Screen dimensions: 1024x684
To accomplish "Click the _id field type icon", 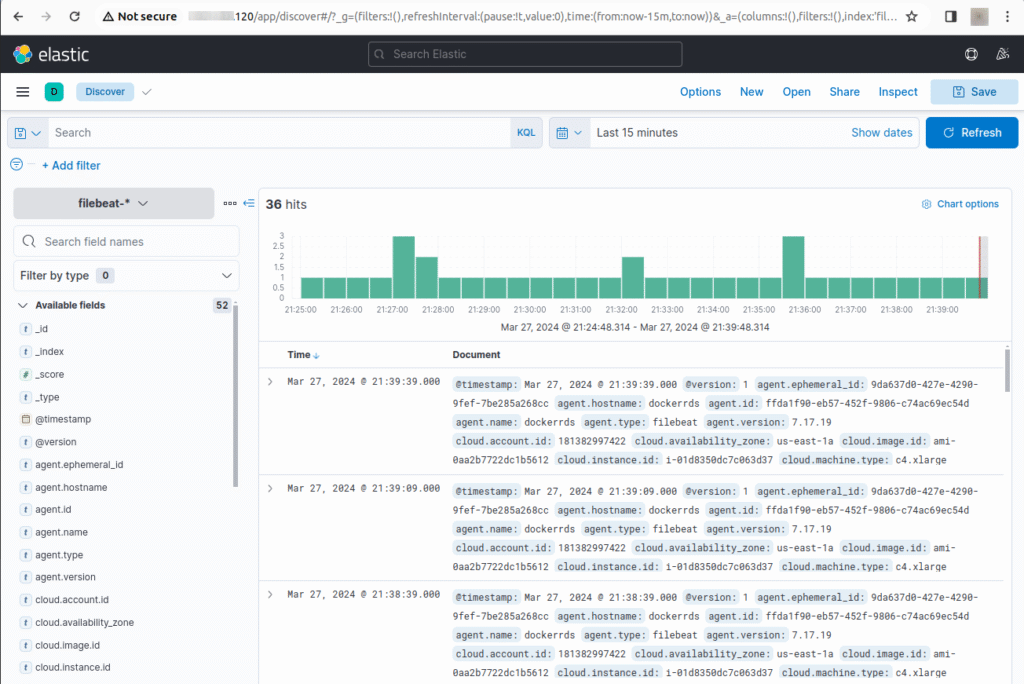I will coord(25,329).
